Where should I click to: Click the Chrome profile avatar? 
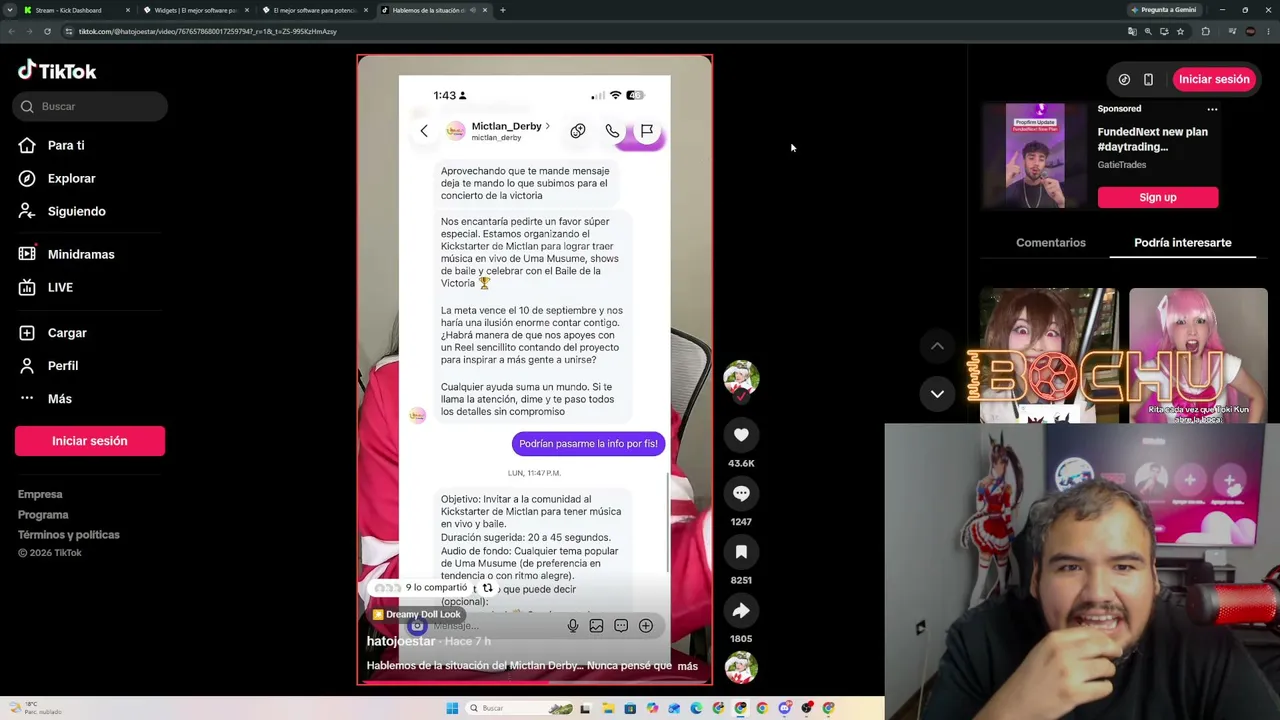point(1250,31)
